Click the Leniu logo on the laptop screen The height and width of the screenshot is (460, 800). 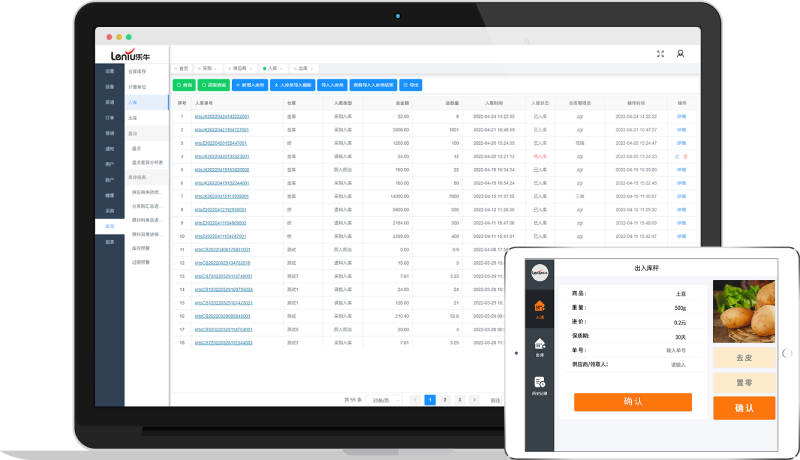tap(130, 54)
